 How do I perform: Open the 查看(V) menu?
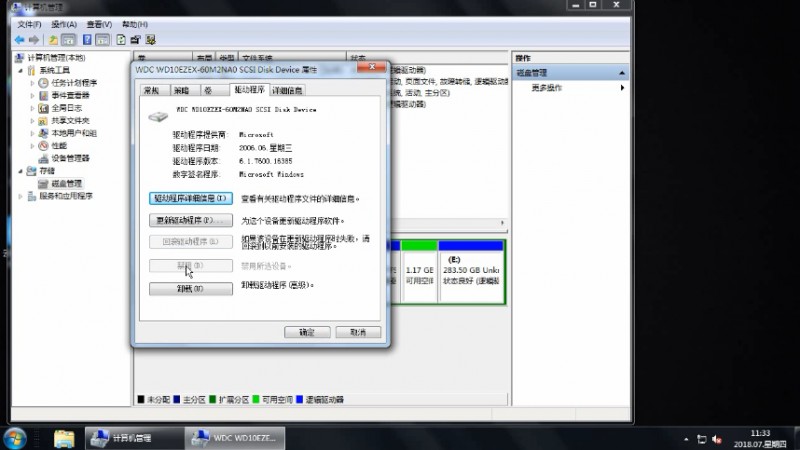pyautogui.click(x=99, y=24)
